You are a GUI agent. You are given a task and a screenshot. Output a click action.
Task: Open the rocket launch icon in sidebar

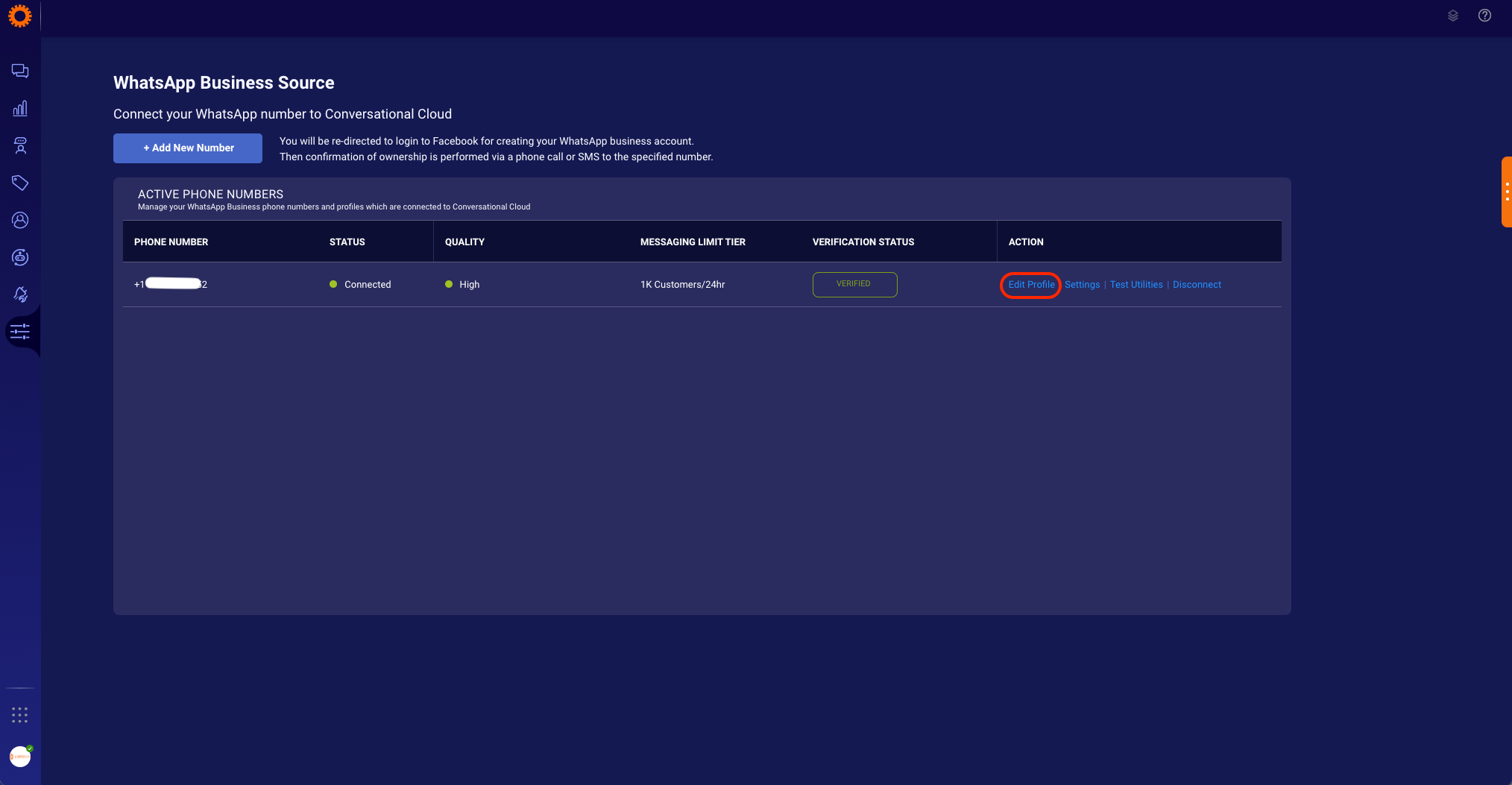20,294
